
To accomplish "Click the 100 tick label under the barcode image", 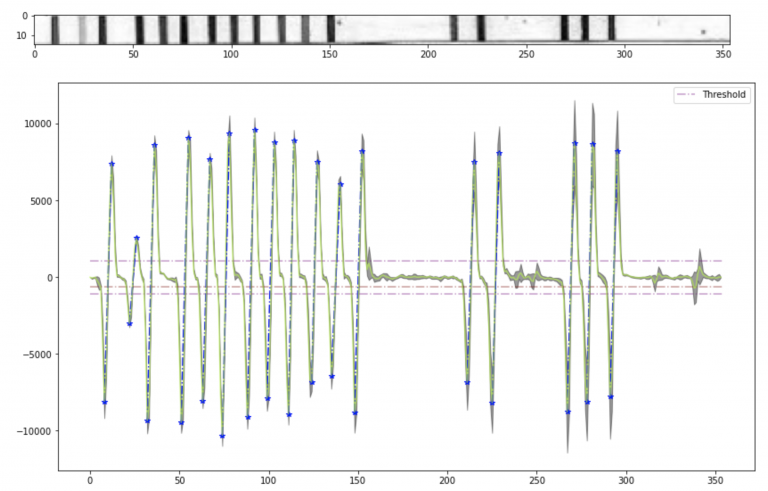I will (231, 54).
